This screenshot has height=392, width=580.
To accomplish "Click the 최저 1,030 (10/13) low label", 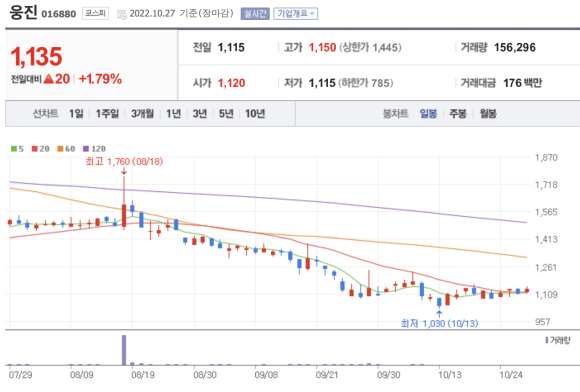I will coord(439,324).
